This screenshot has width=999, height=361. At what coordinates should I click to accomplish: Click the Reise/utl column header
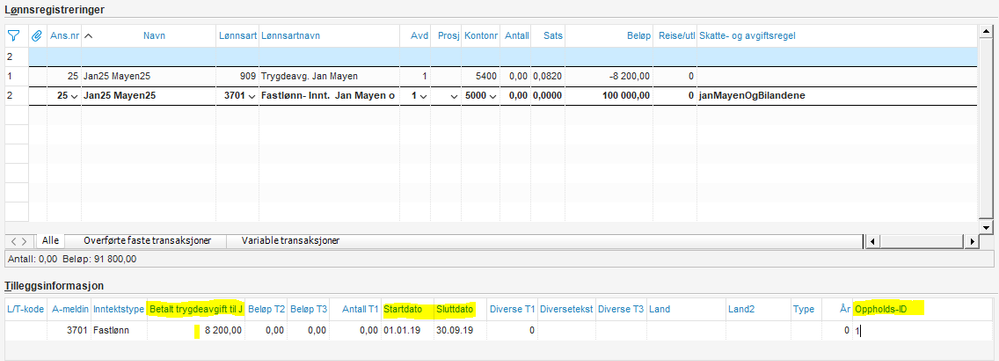coord(676,36)
